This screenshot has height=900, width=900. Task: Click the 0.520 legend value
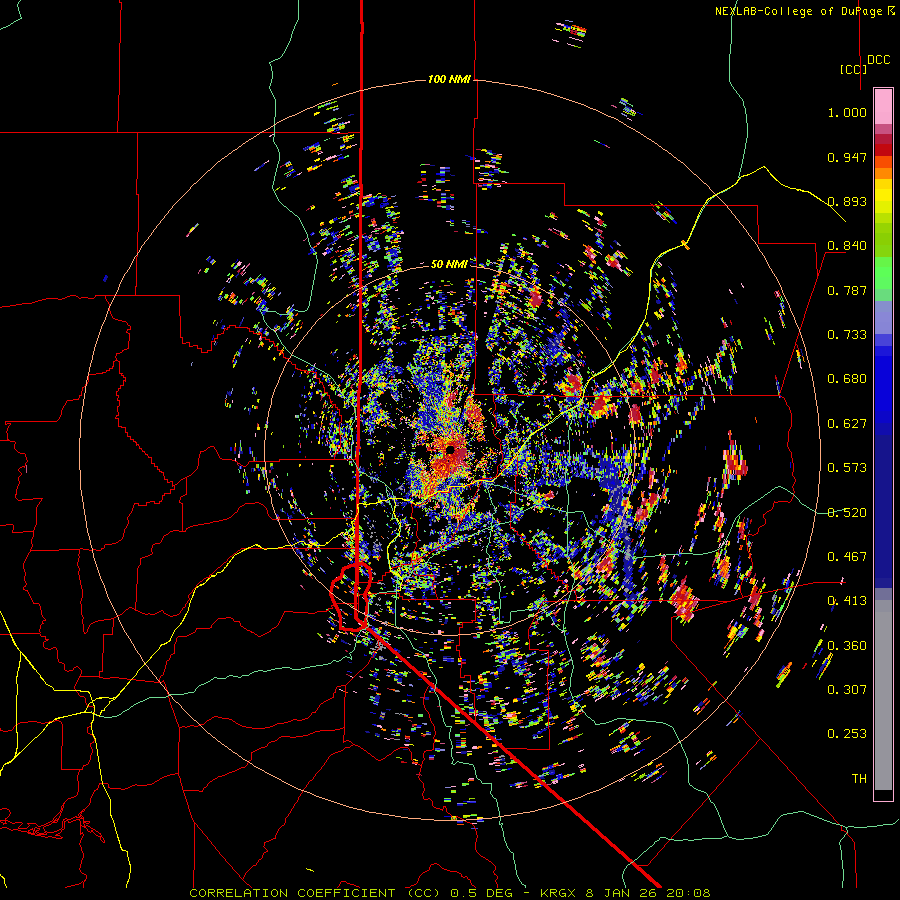point(847,513)
